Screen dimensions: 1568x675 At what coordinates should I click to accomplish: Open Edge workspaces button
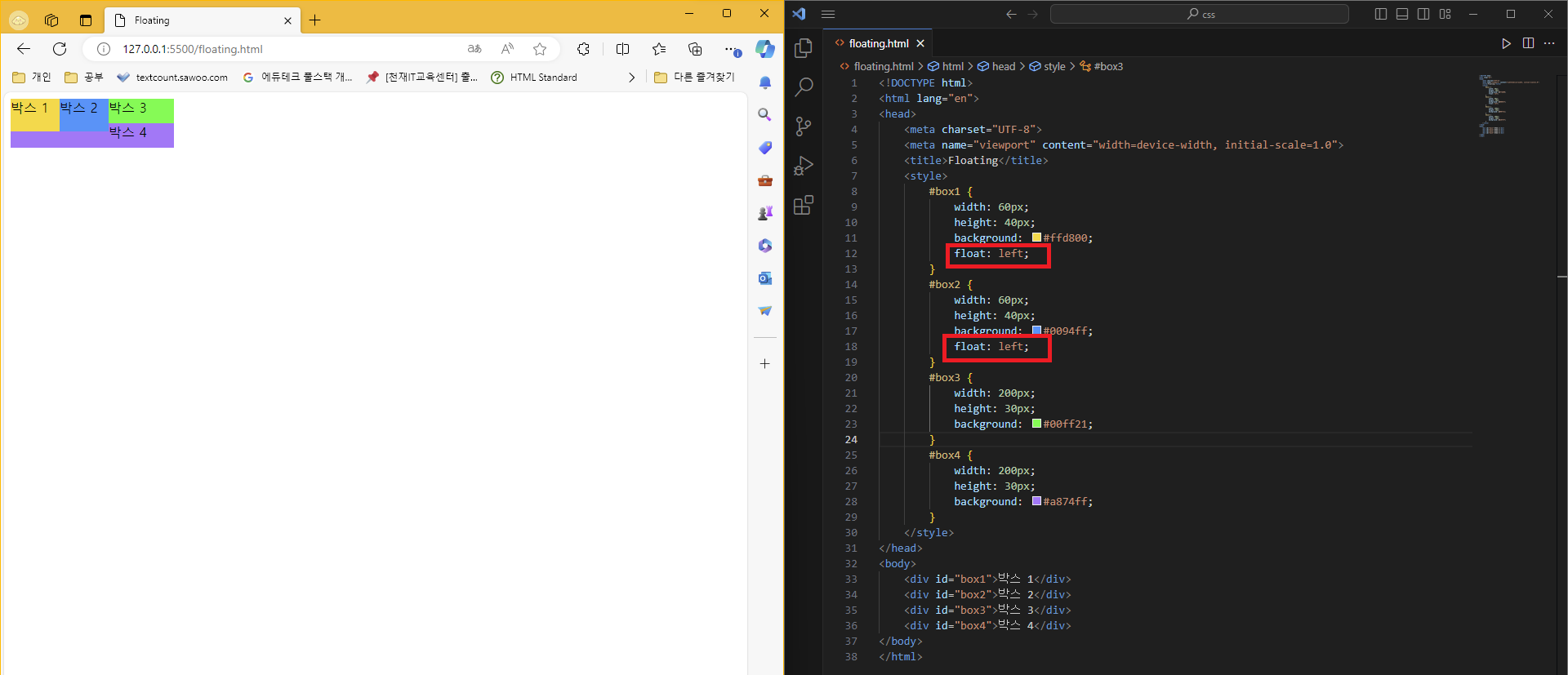[x=51, y=20]
